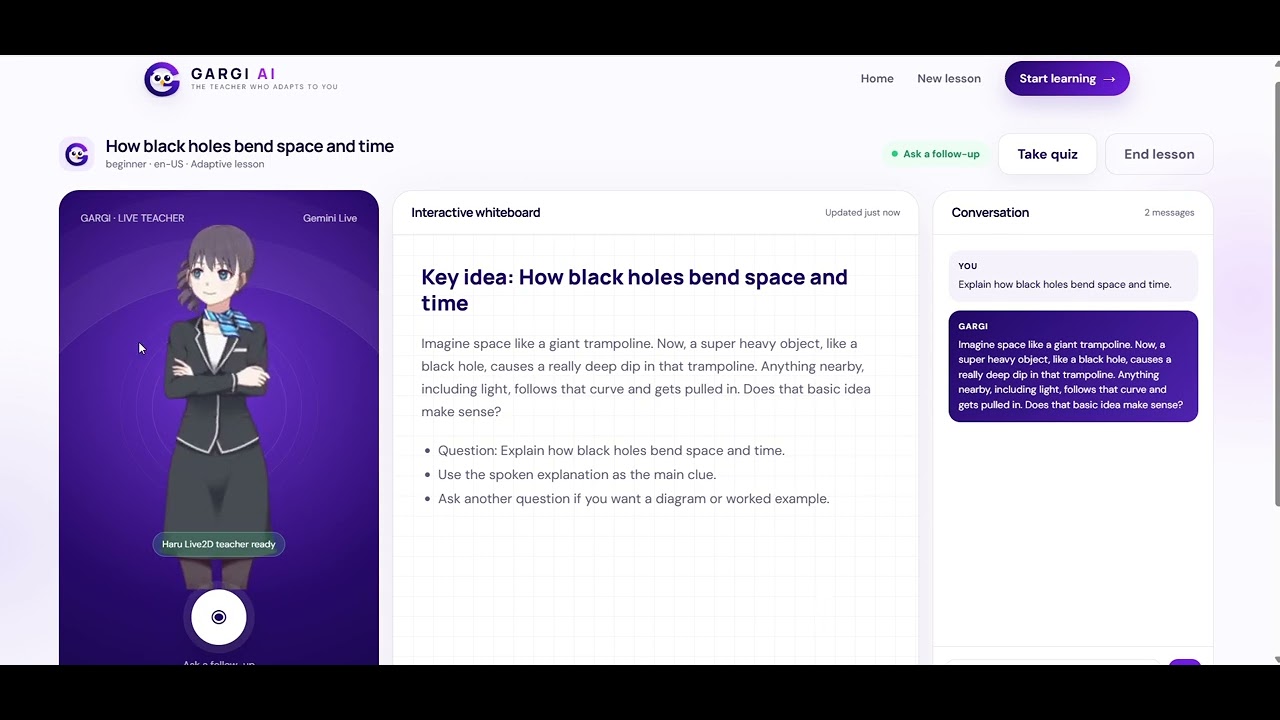Select the YOU message bubble
This screenshot has width=1280, height=720.
(1073, 276)
